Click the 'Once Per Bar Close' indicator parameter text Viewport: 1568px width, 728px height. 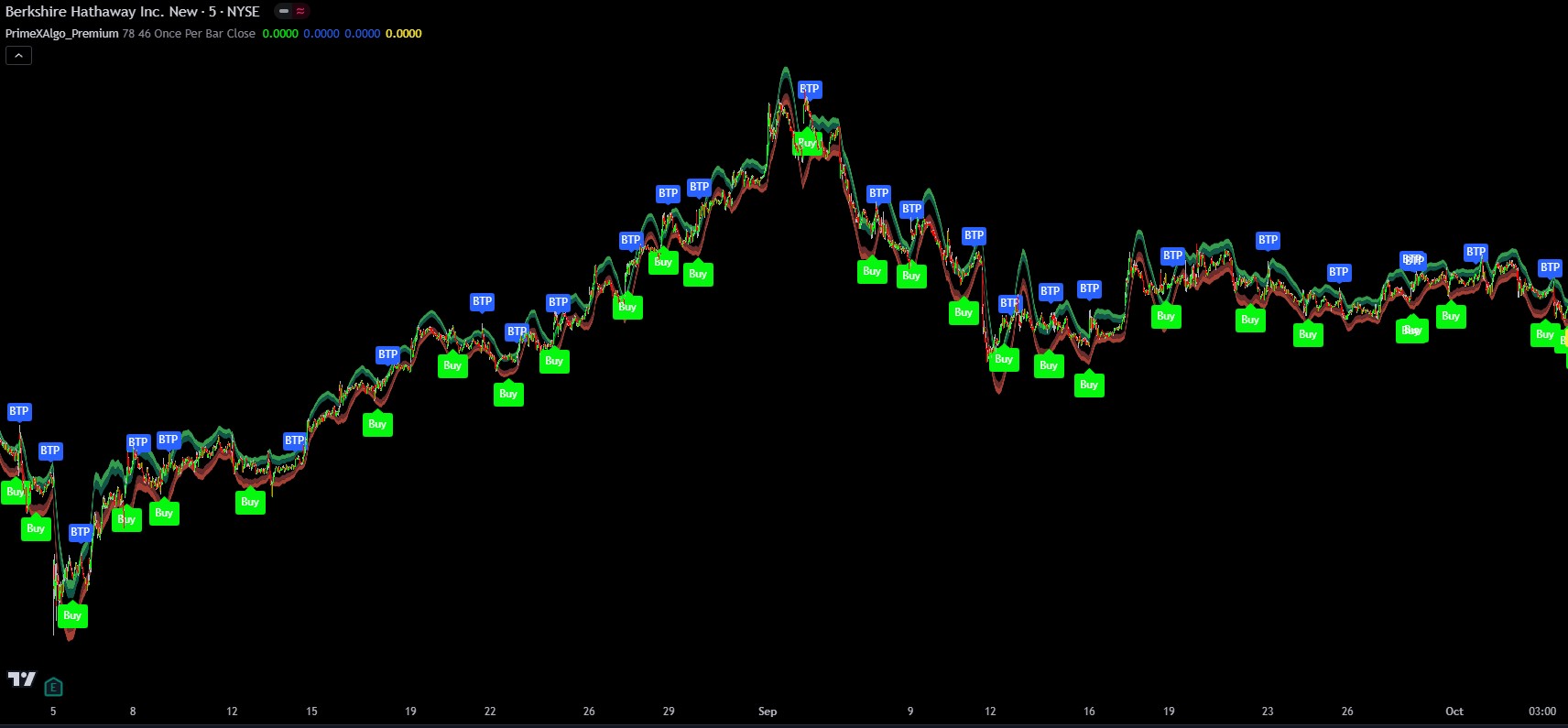pyautogui.click(x=205, y=33)
